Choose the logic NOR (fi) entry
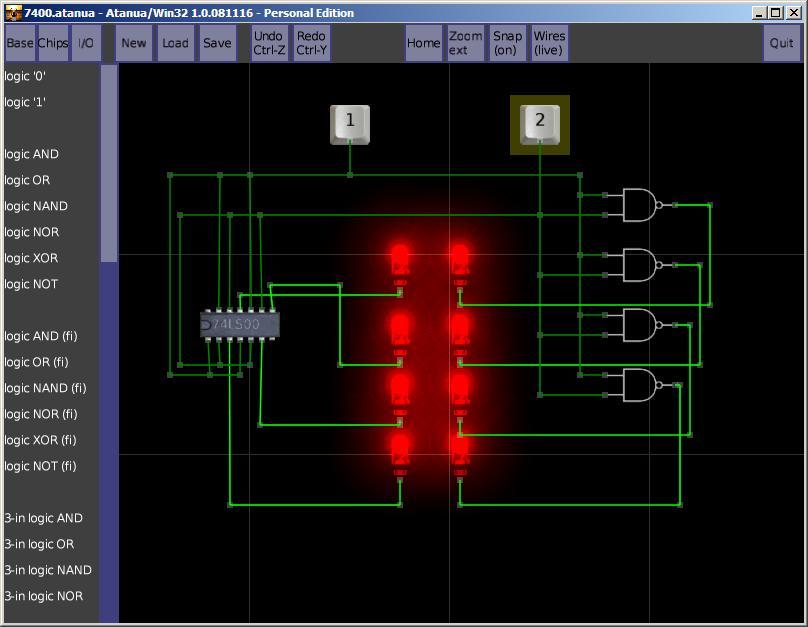Screen dimensions: 808x627 [41, 414]
